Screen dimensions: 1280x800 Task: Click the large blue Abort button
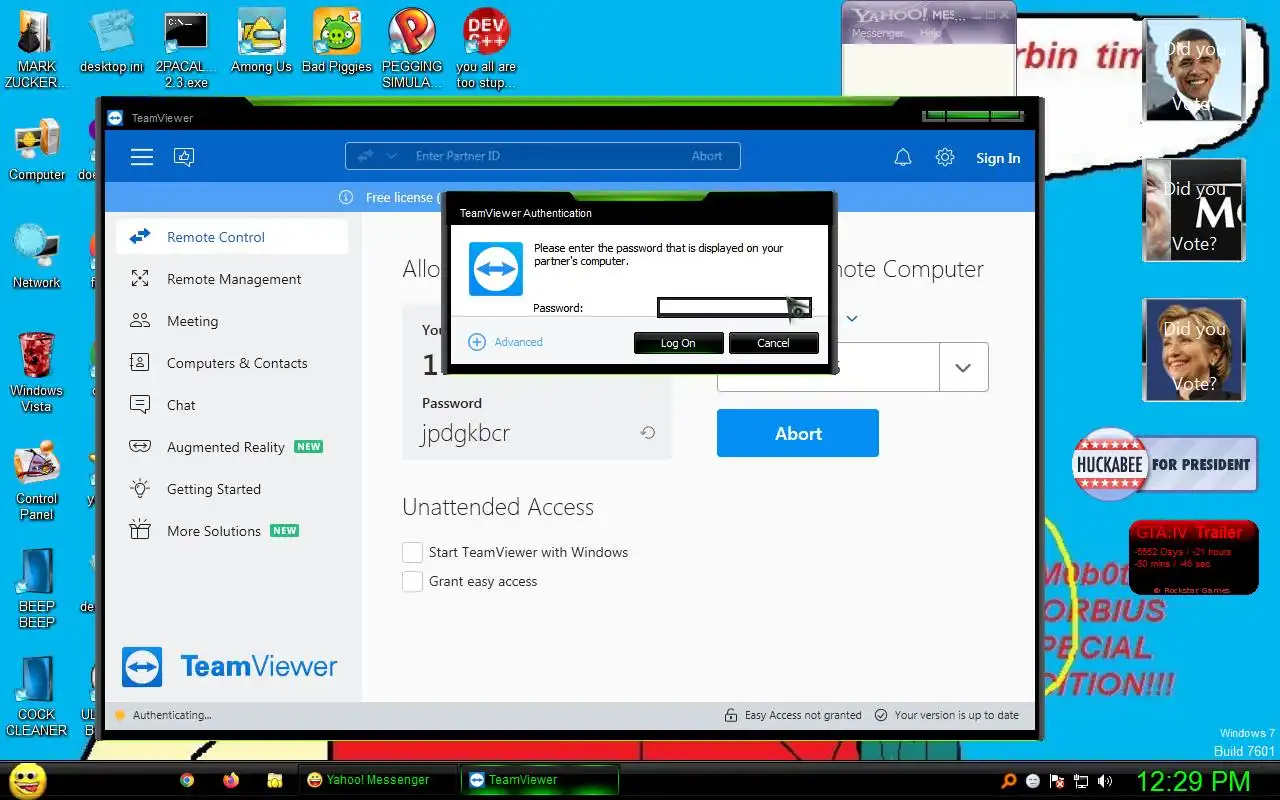tap(798, 433)
